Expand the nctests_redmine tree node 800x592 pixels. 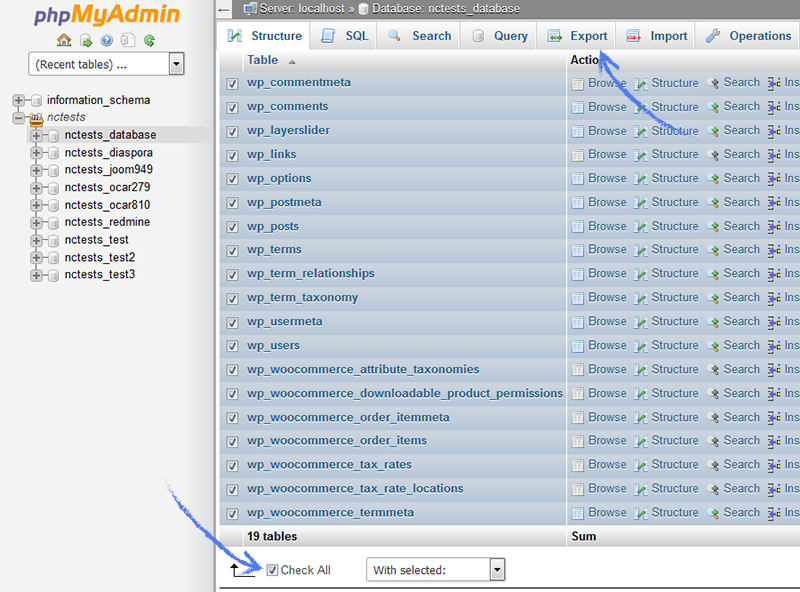coord(36,223)
